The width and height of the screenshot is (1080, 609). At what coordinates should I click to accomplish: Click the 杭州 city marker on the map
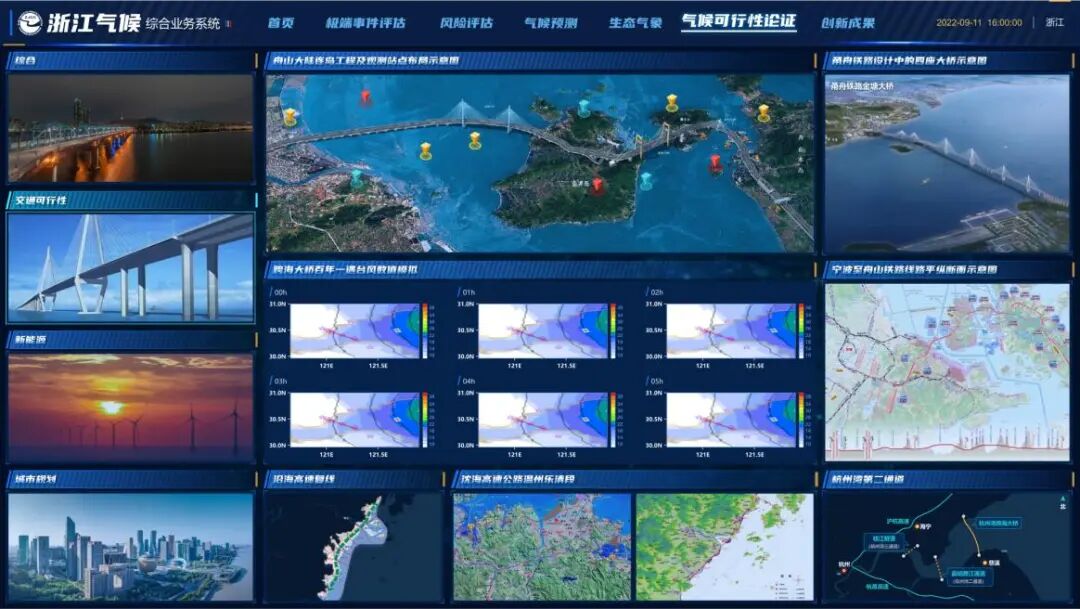(844, 571)
